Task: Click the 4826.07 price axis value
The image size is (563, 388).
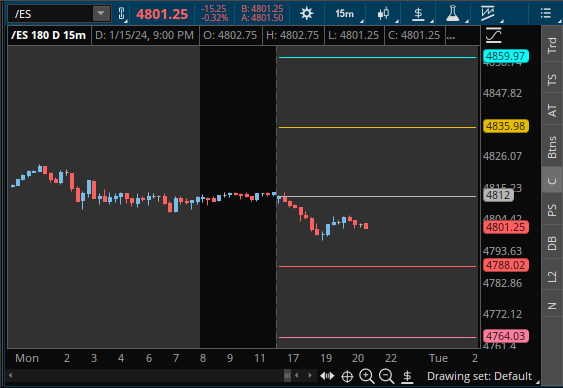Action: pos(502,156)
